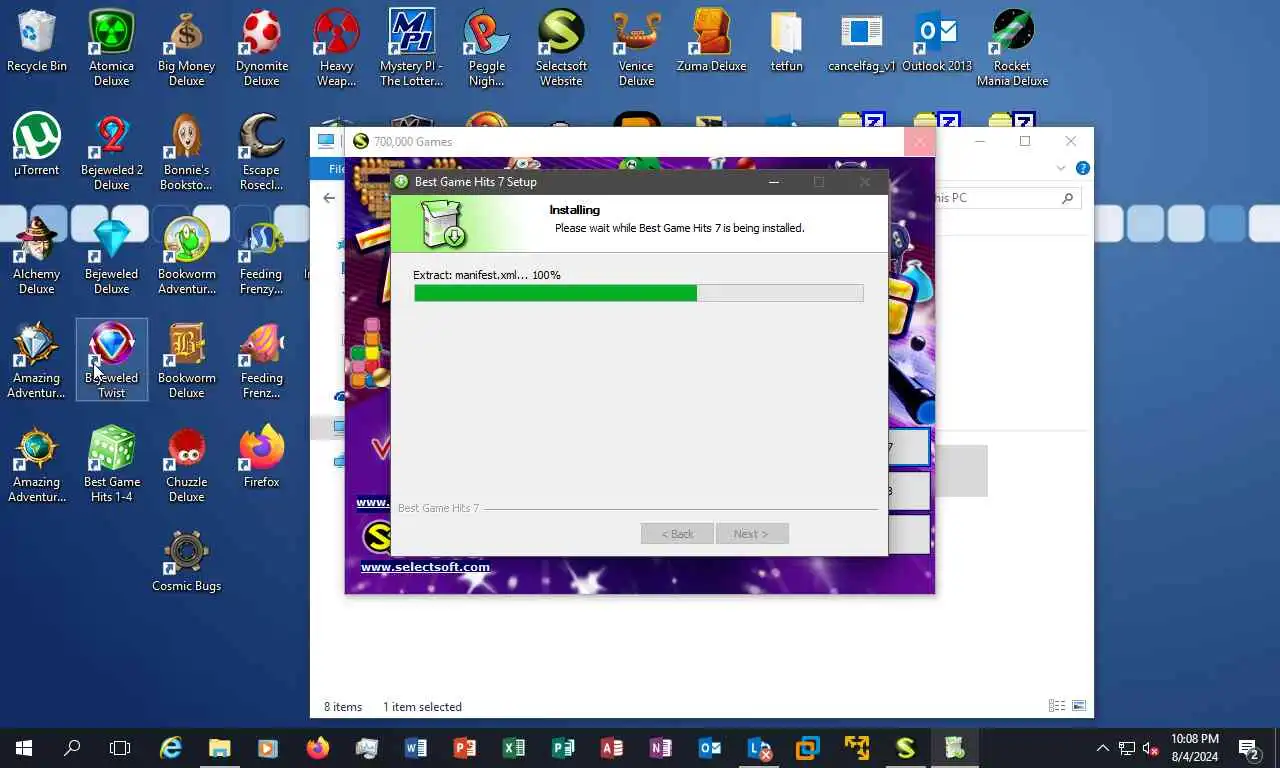Click the File Explorer search box
The width and height of the screenshot is (1280, 768).
click(1008, 198)
